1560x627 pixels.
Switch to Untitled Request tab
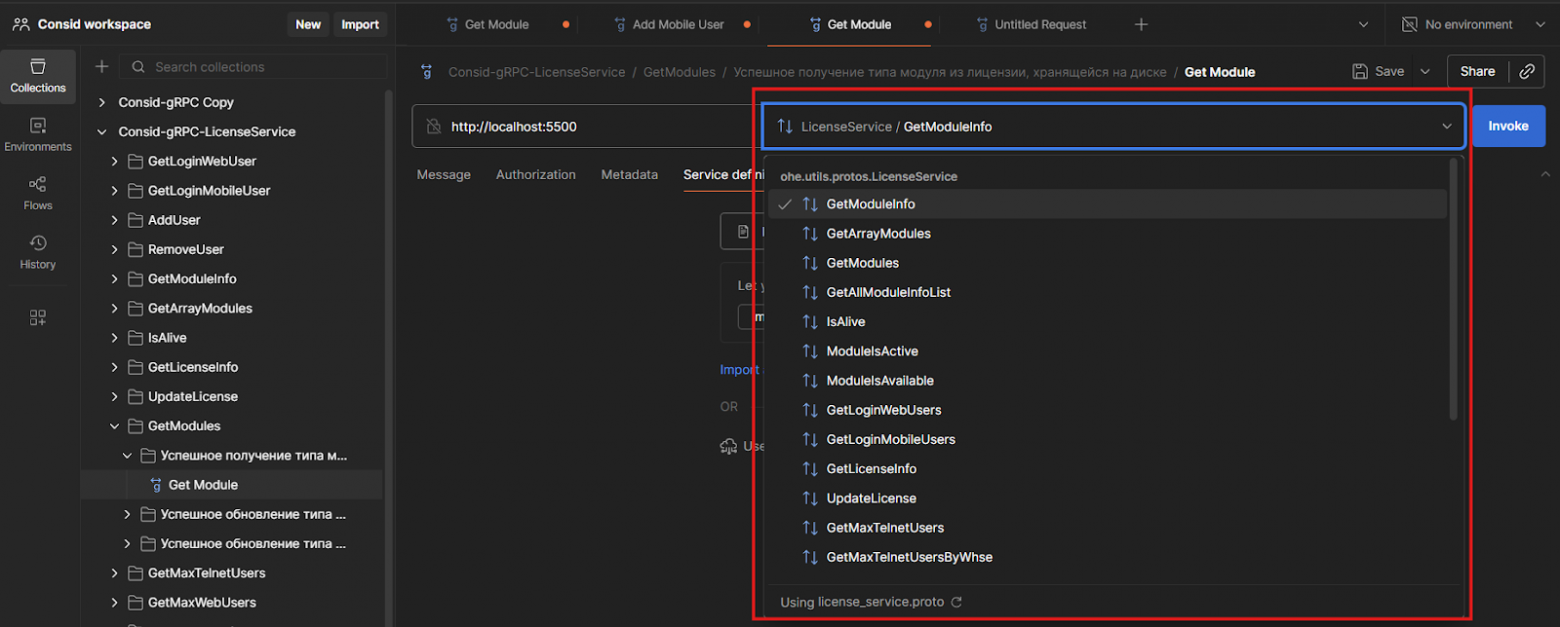point(1040,24)
